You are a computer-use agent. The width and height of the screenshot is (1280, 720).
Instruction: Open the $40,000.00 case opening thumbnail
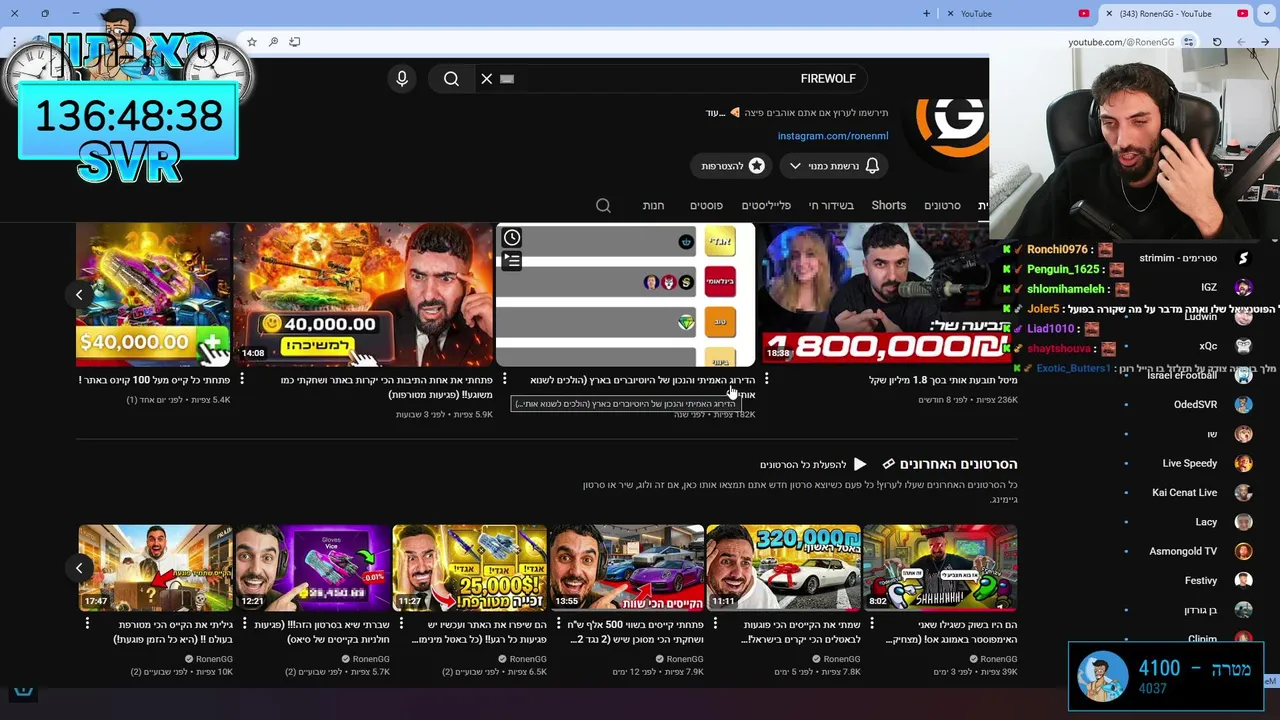[x=153, y=295]
